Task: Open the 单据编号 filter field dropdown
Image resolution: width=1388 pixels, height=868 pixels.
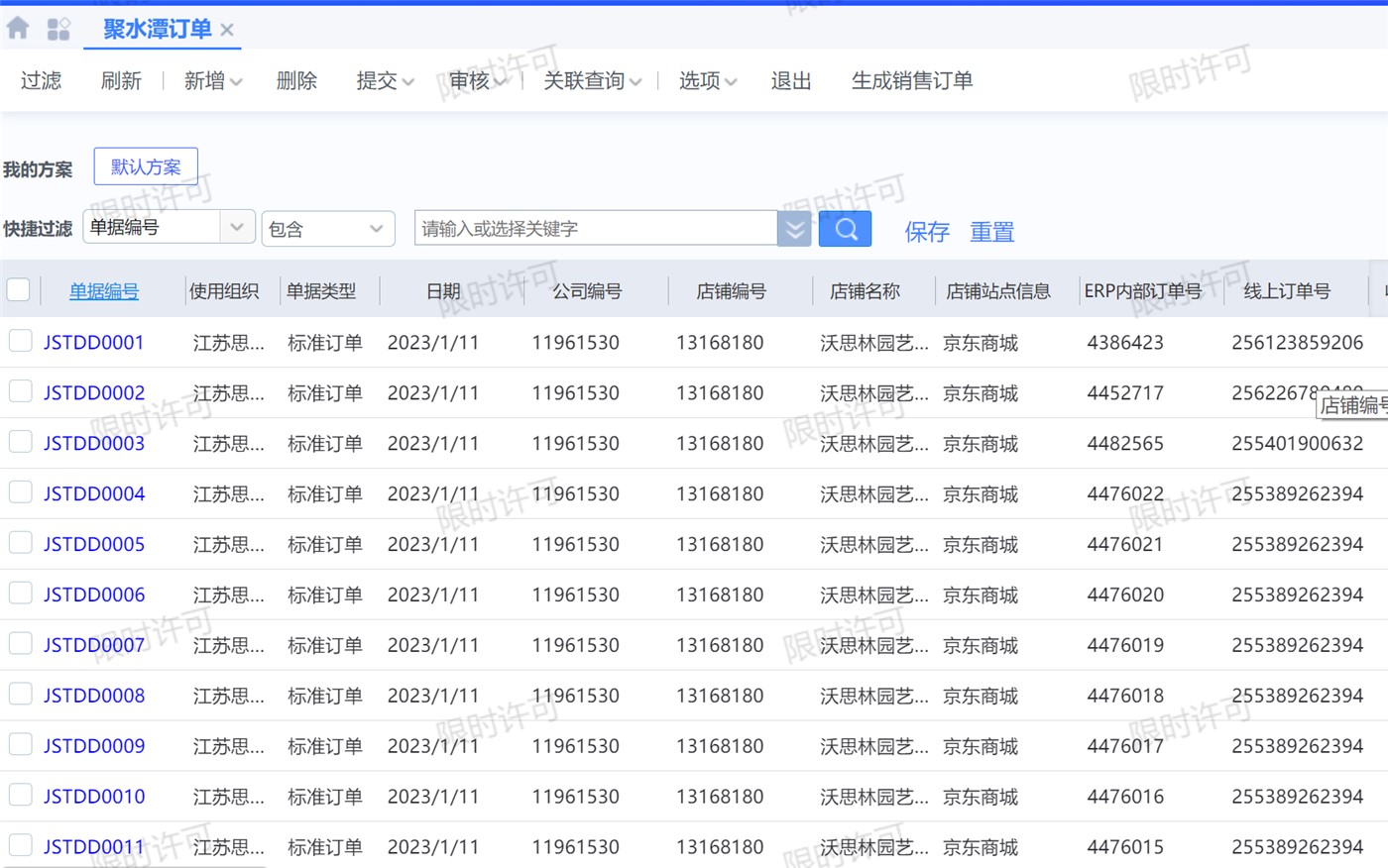Action: (237, 228)
